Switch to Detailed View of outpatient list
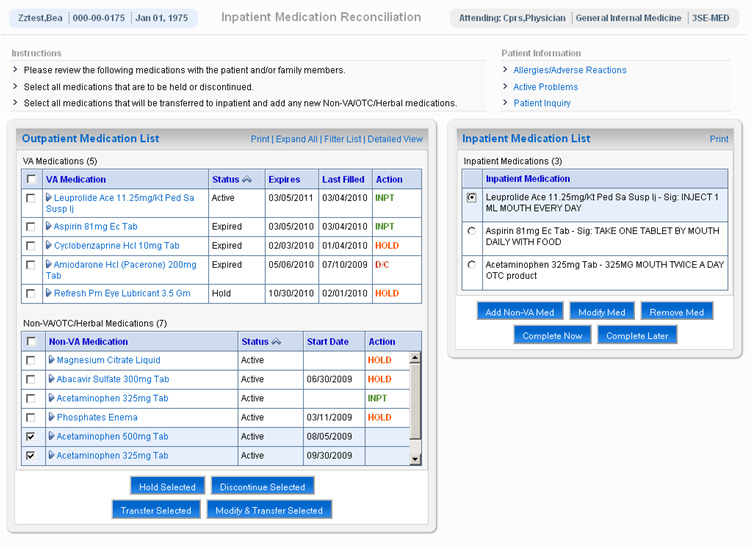 coord(395,139)
